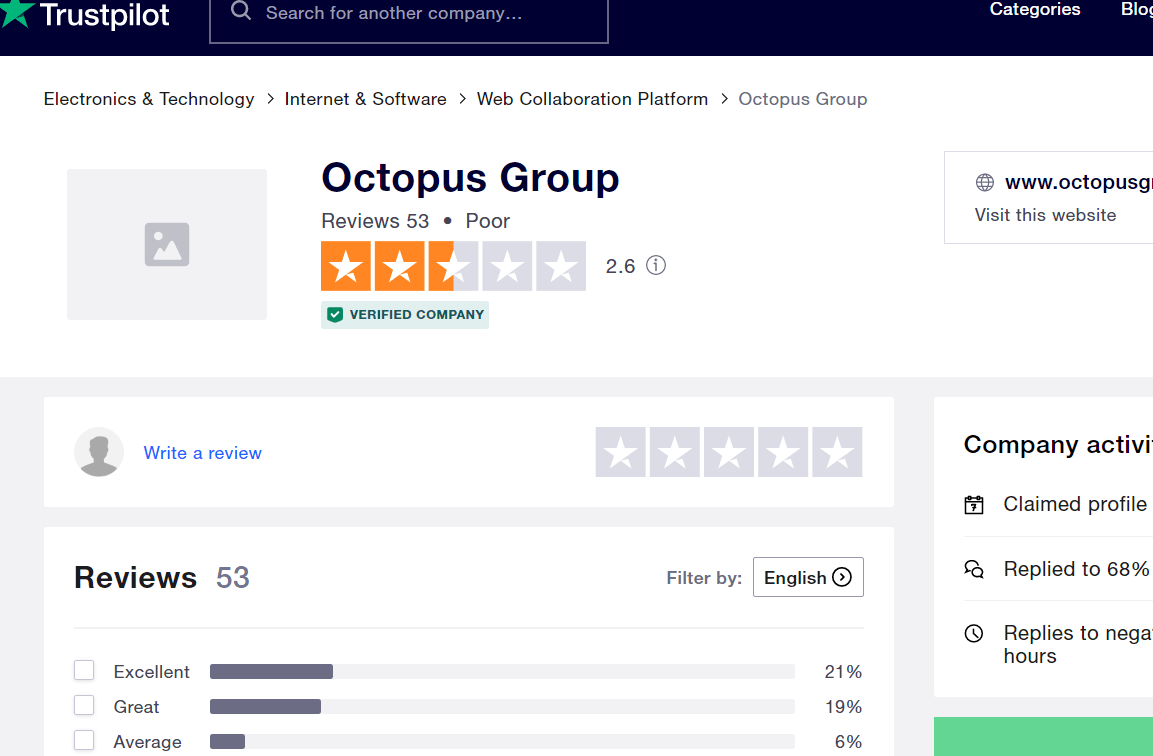Click the Write a review link
This screenshot has height=756, width=1153.
tap(202, 453)
